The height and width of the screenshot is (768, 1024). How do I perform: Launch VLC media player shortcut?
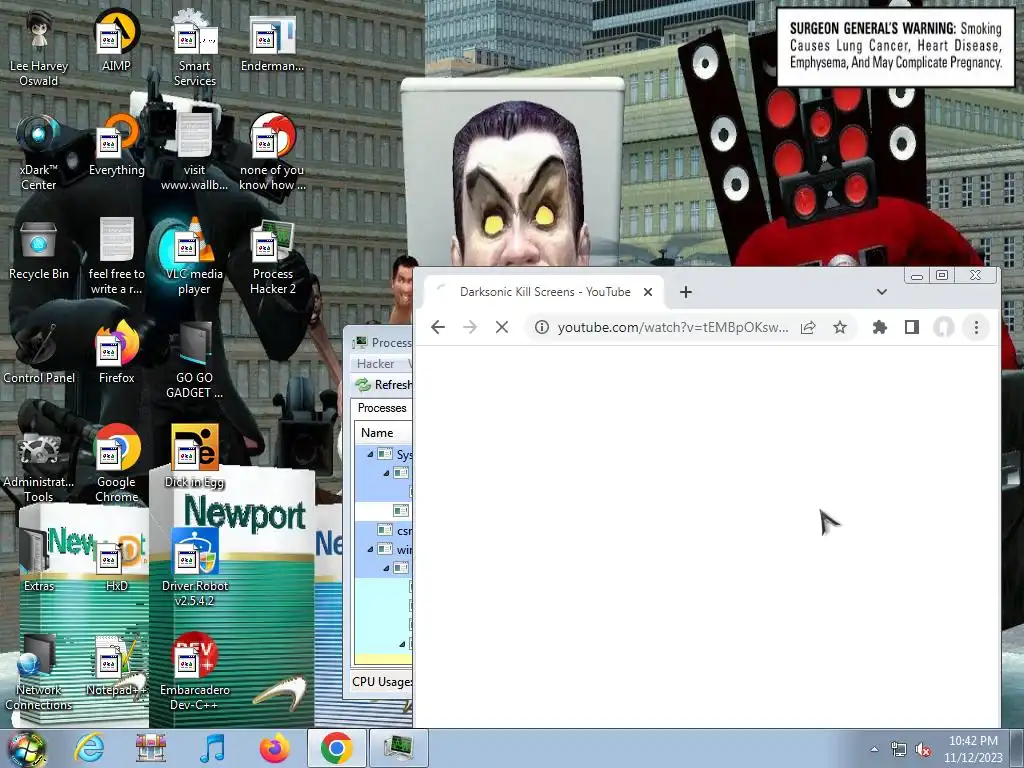tap(194, 257)
